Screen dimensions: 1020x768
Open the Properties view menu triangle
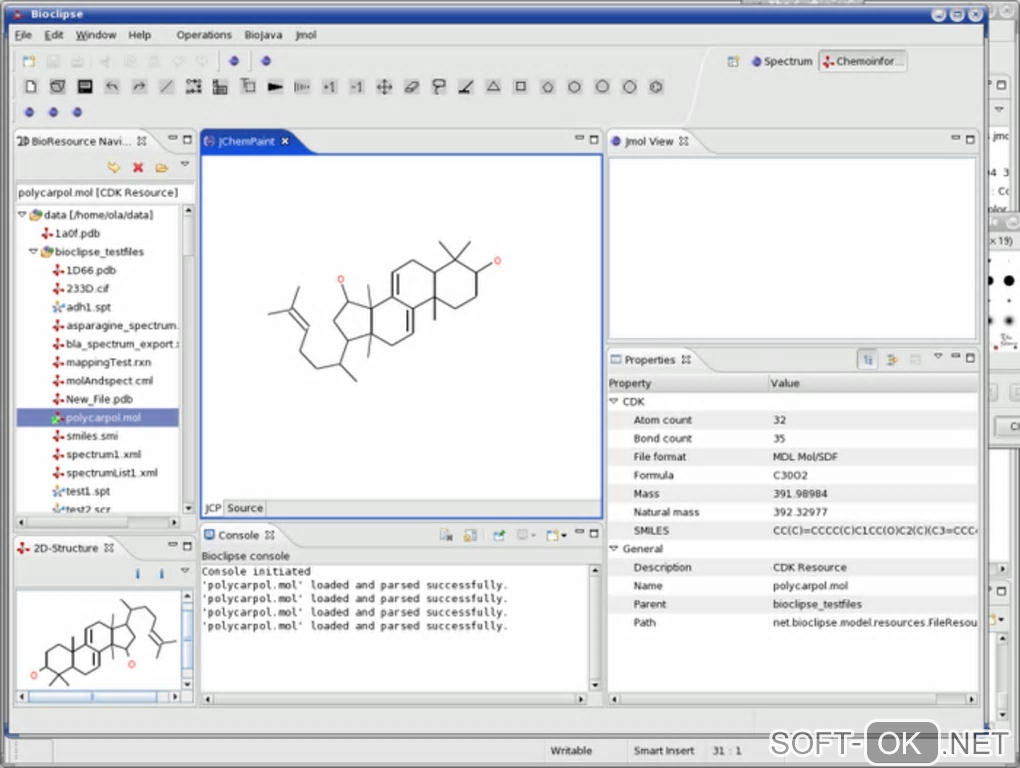coord(937,356)
